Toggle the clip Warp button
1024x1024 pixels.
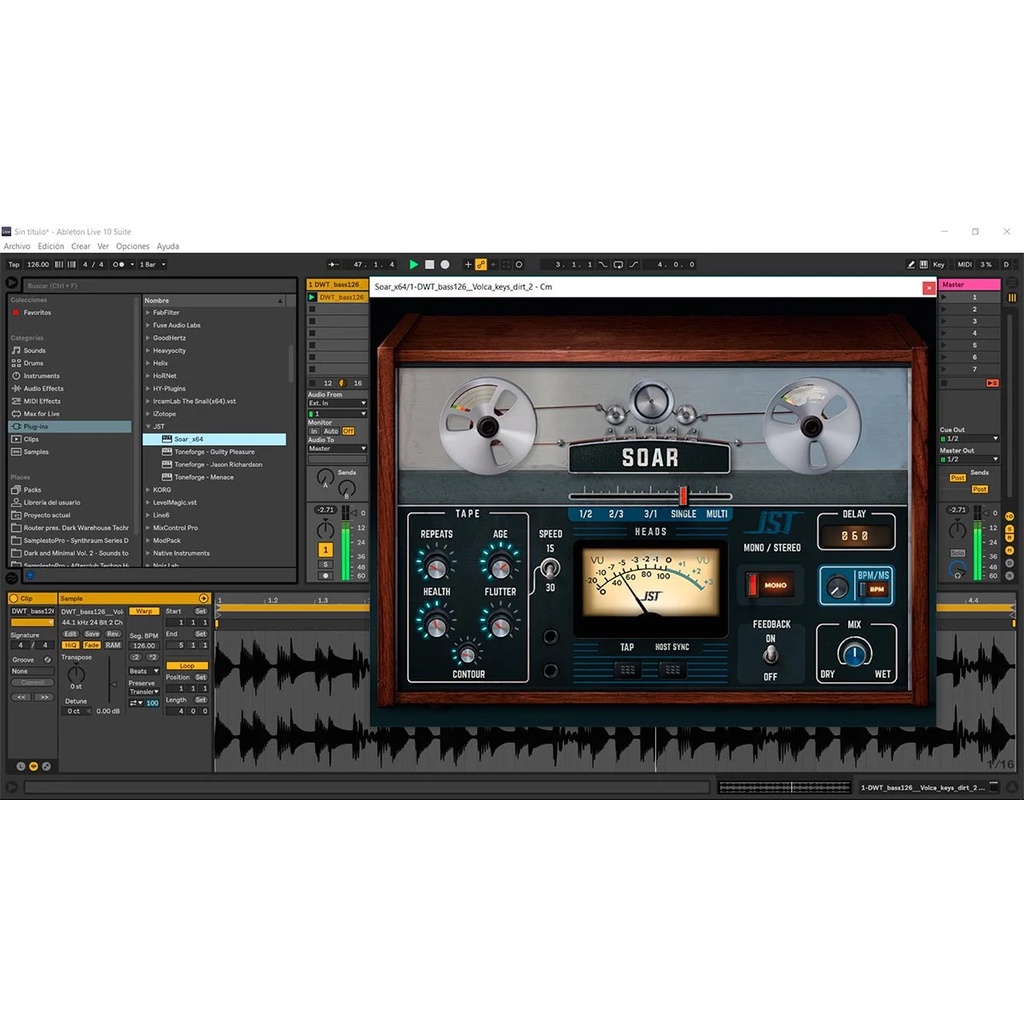(144, 611)
